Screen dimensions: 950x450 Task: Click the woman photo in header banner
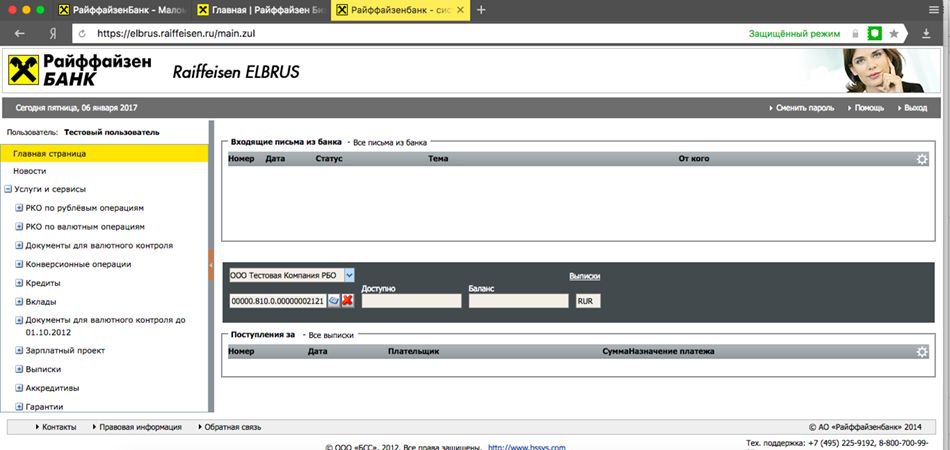(x=883, y=70)
